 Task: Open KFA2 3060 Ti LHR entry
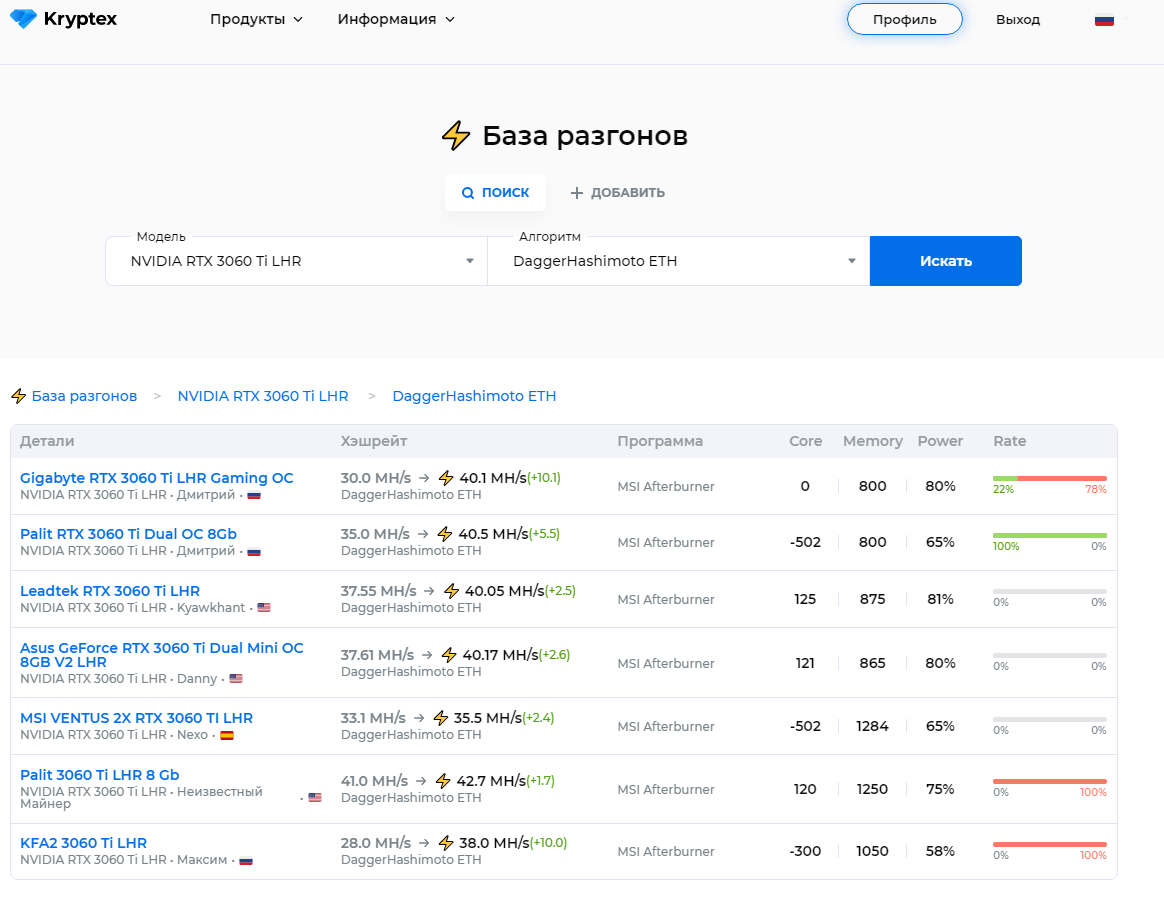click(83, 843)
